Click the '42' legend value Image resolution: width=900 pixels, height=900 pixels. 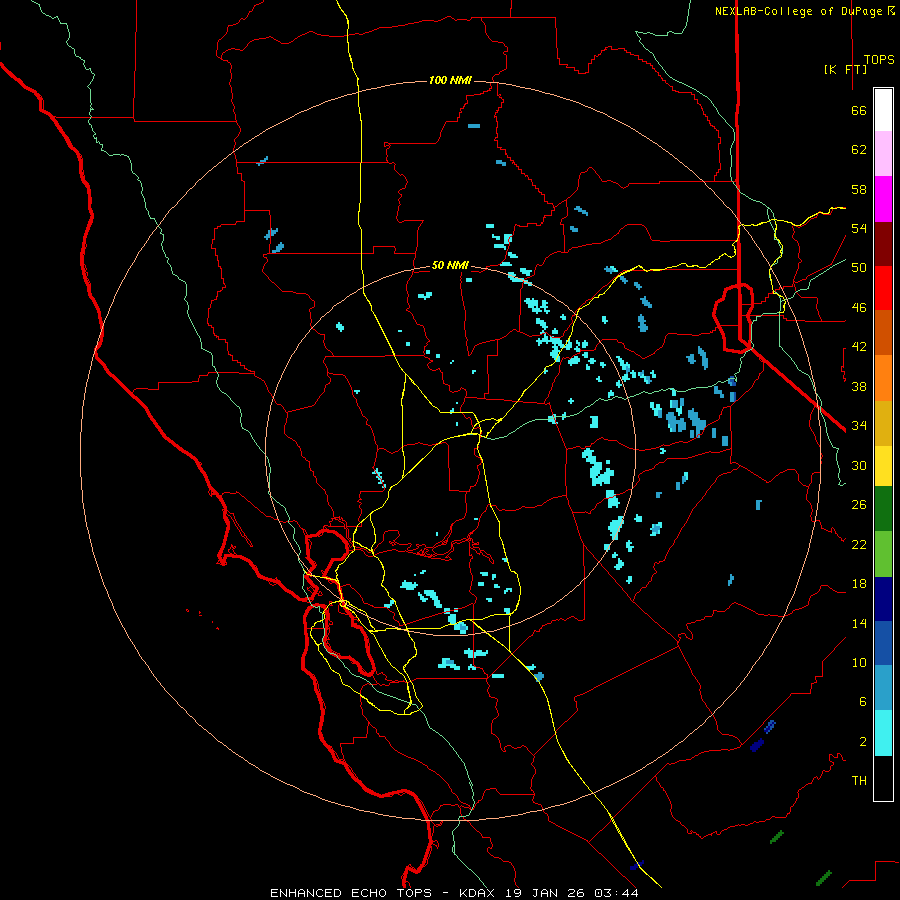859,347
